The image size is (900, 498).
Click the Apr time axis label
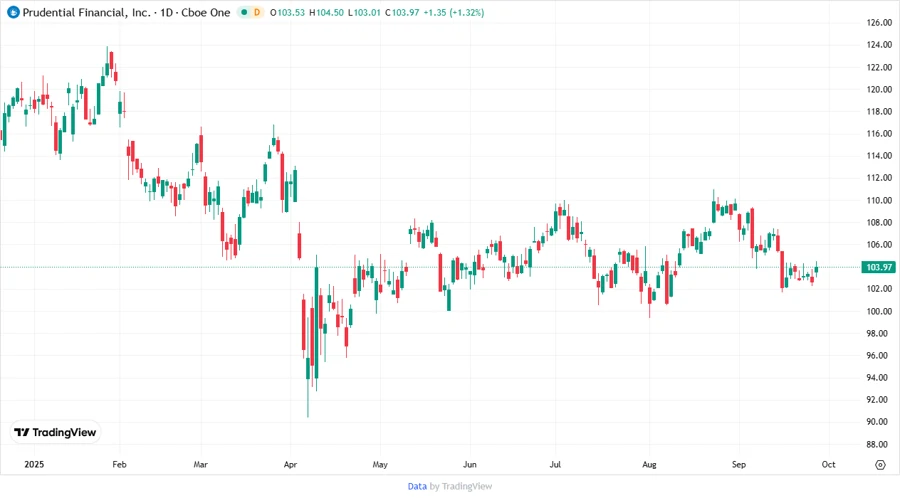(x=290, y=464)
